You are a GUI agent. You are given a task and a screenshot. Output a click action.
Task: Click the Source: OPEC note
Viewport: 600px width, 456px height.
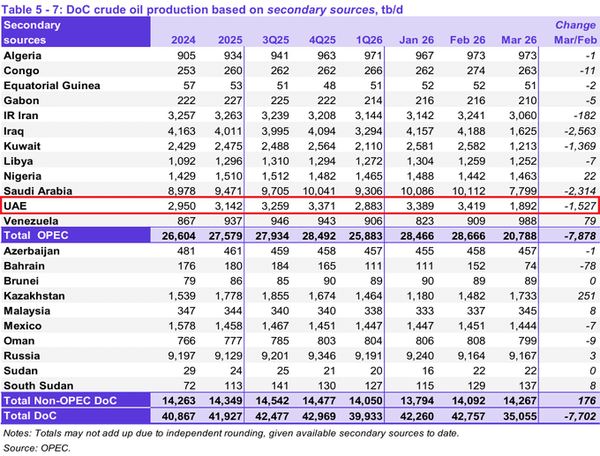tap(37, 448)
